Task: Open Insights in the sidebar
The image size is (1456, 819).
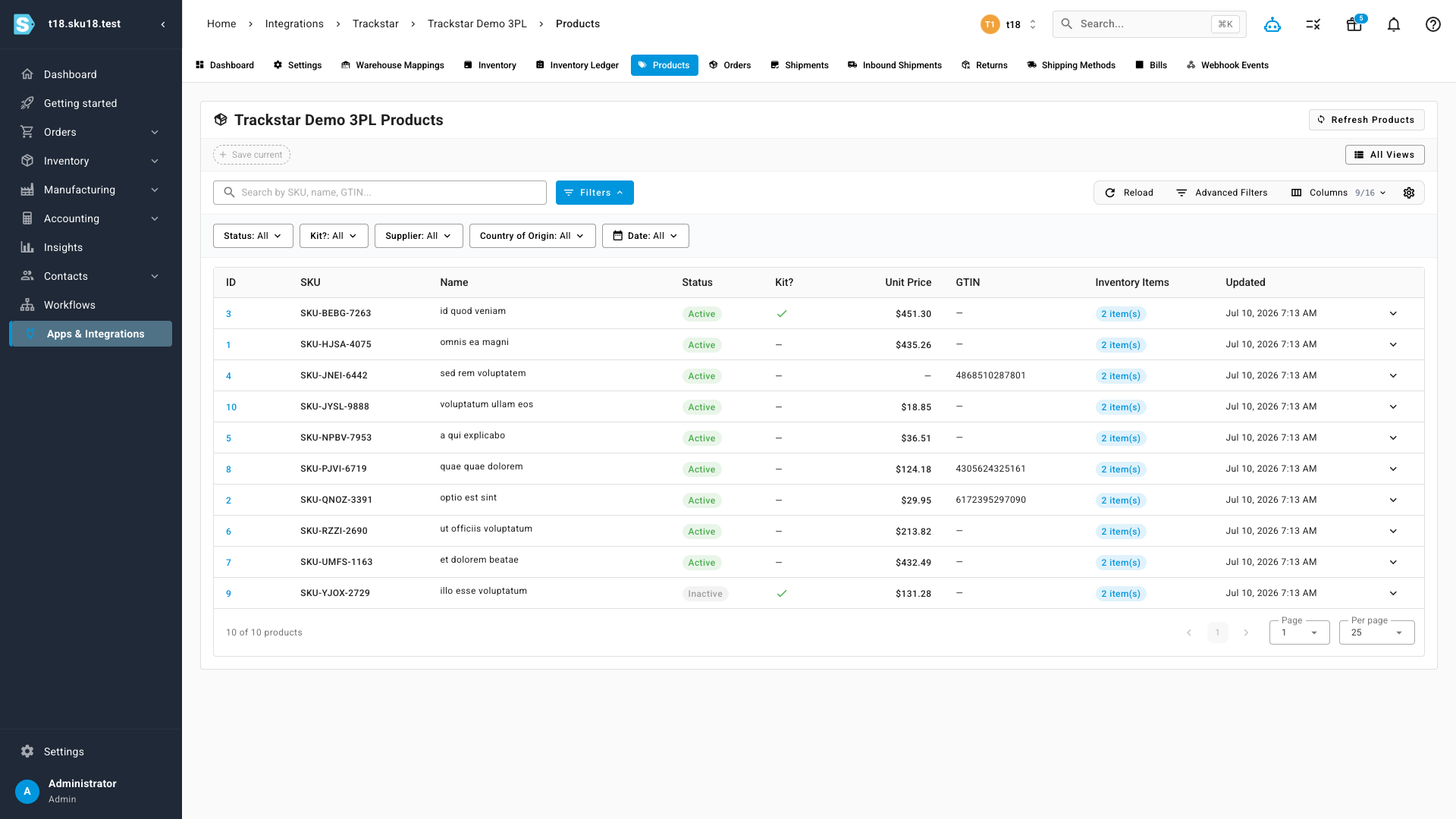Action: [x=91, y=247]
